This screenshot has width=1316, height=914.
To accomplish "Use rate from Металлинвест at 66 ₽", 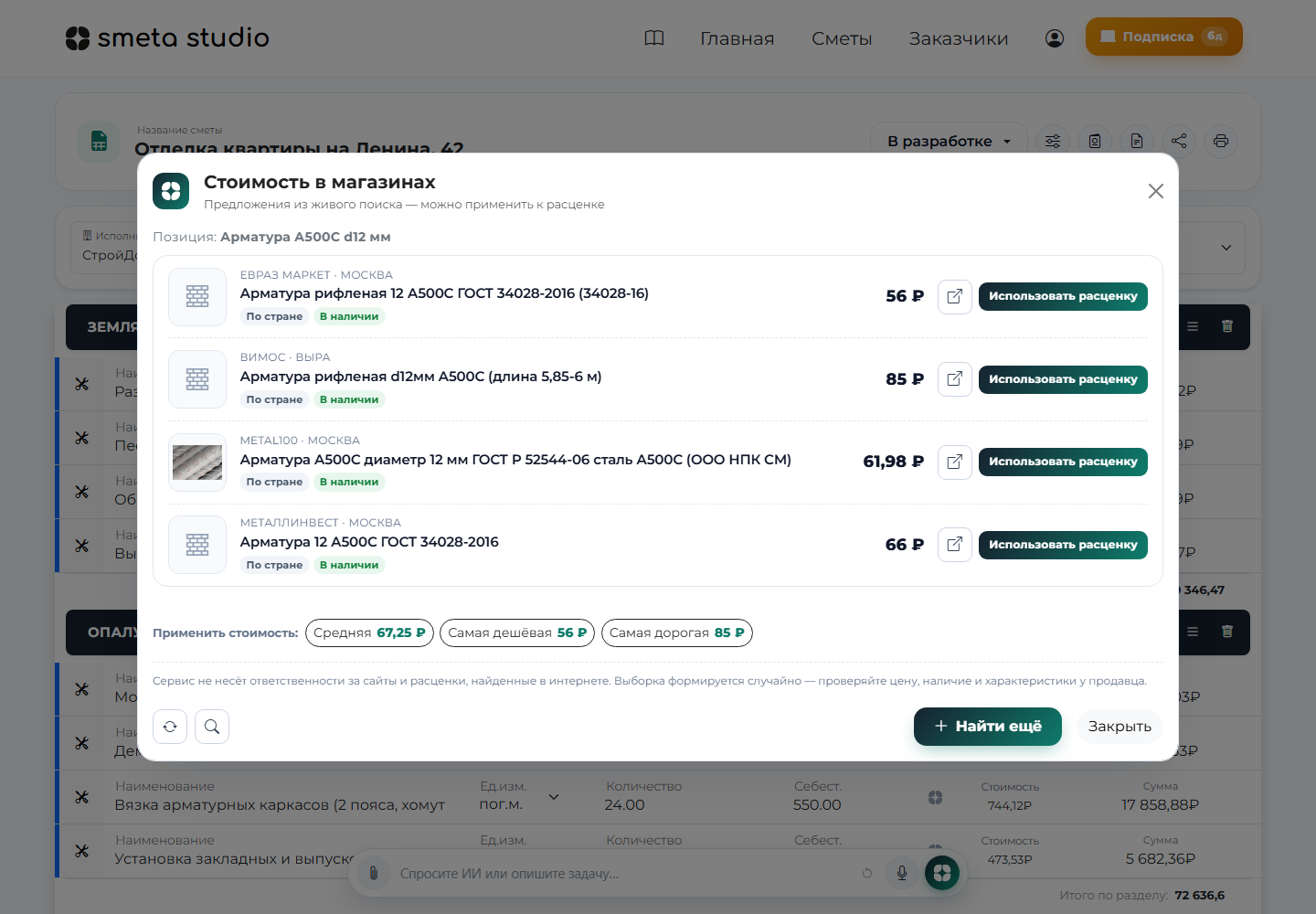I will coord(1063,545).
